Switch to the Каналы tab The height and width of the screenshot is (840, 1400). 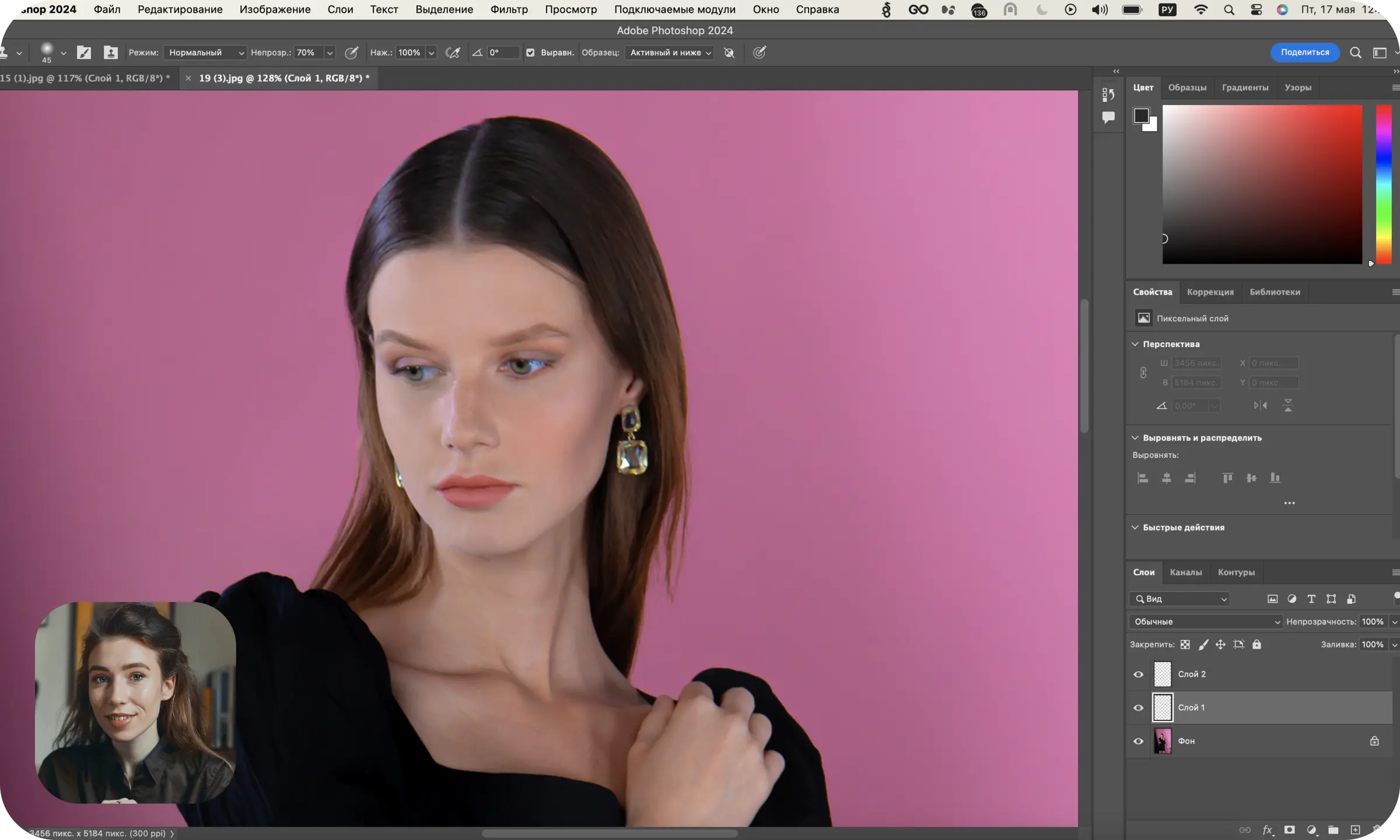point(1185,572)
